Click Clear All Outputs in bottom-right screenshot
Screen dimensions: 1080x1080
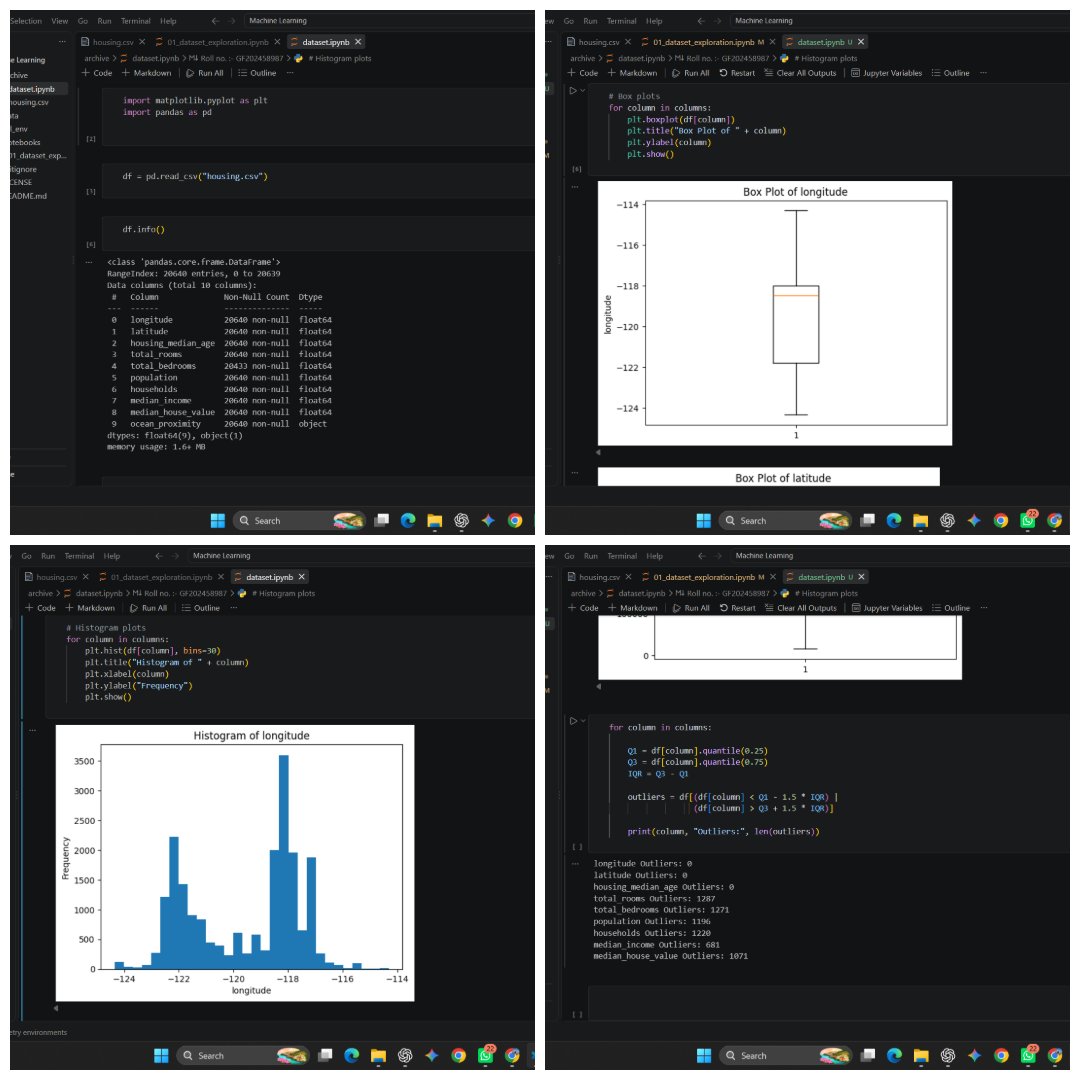[x=801, y=608]
